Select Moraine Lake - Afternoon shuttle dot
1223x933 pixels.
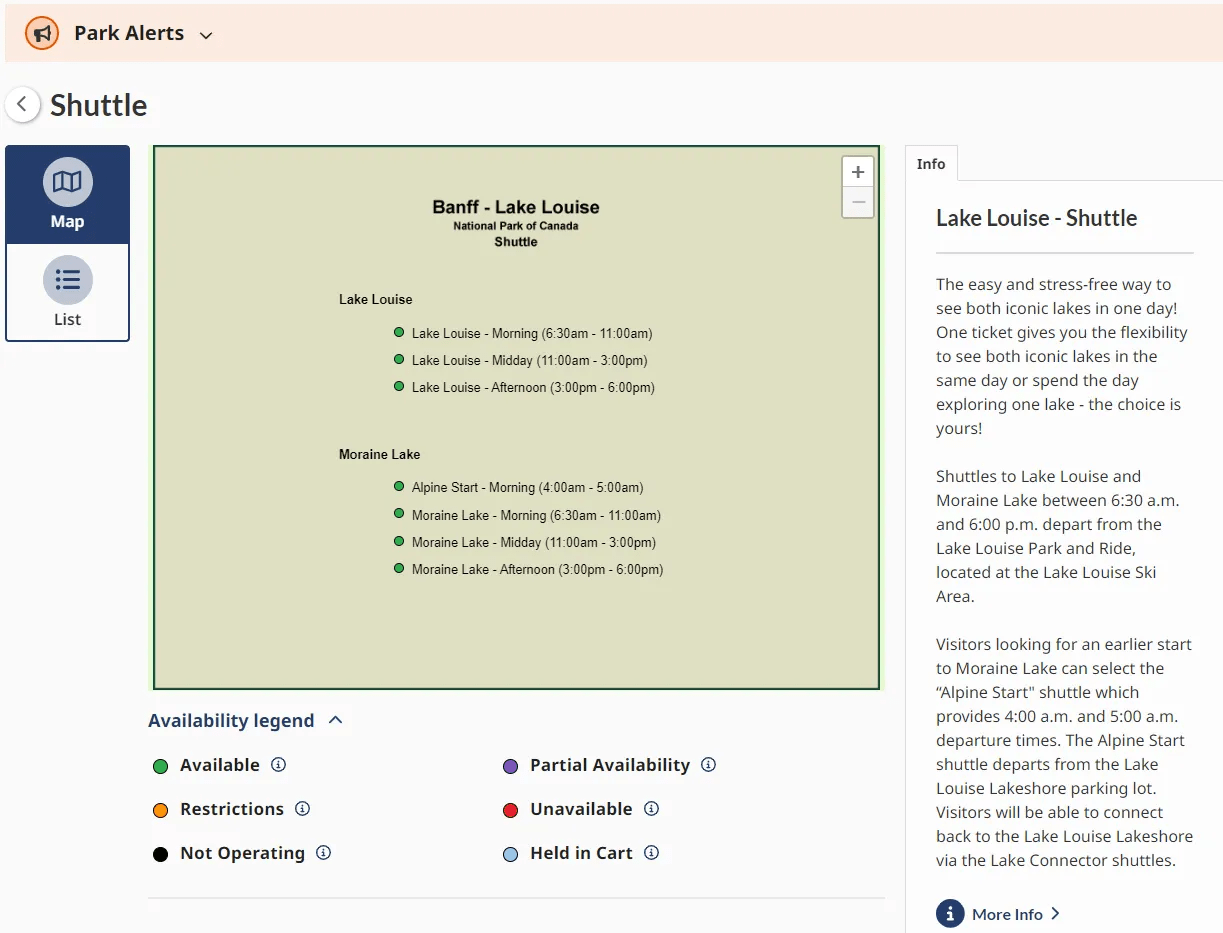click(x=399, y=568)
